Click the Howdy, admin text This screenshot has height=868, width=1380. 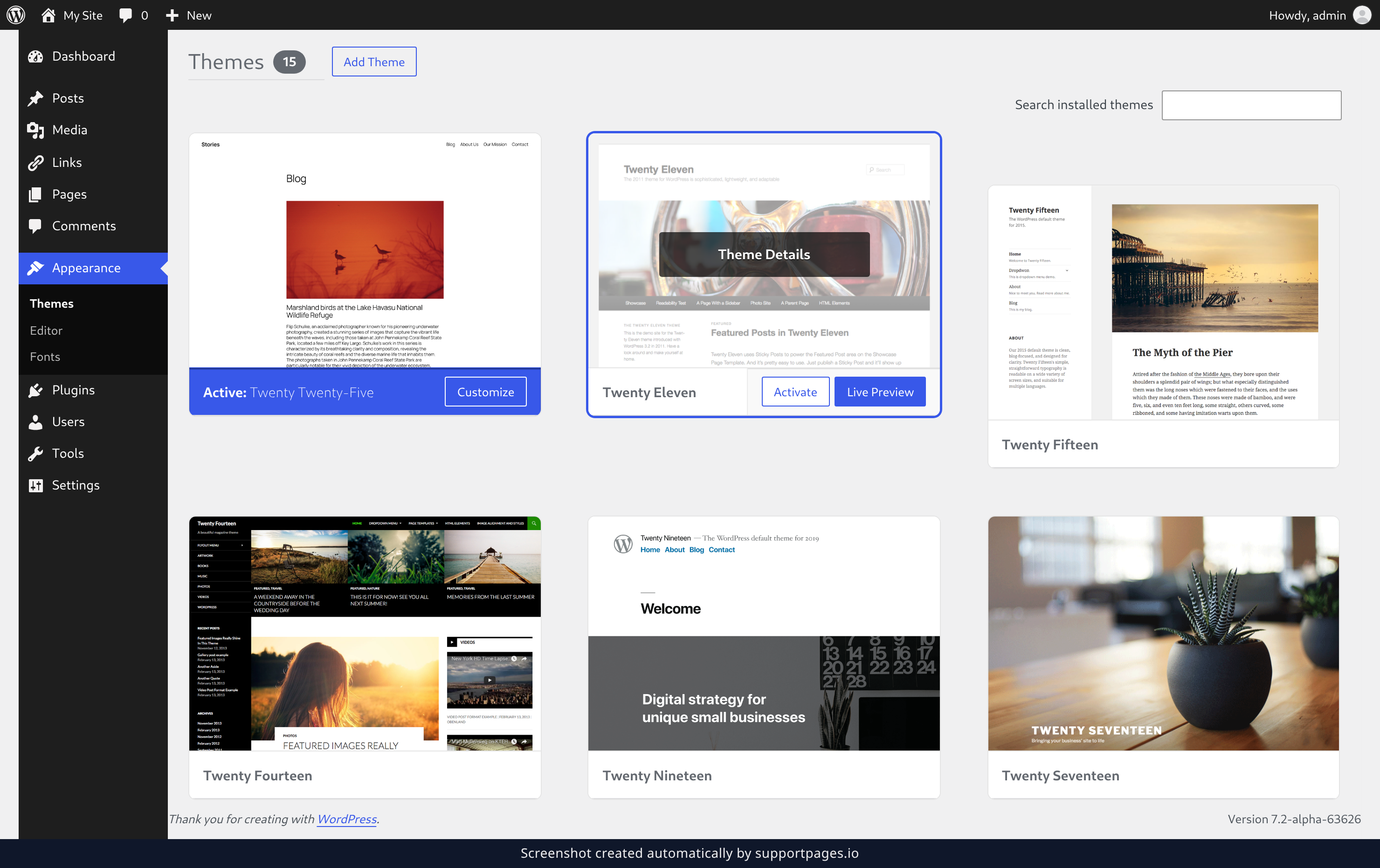point(1307,15)
